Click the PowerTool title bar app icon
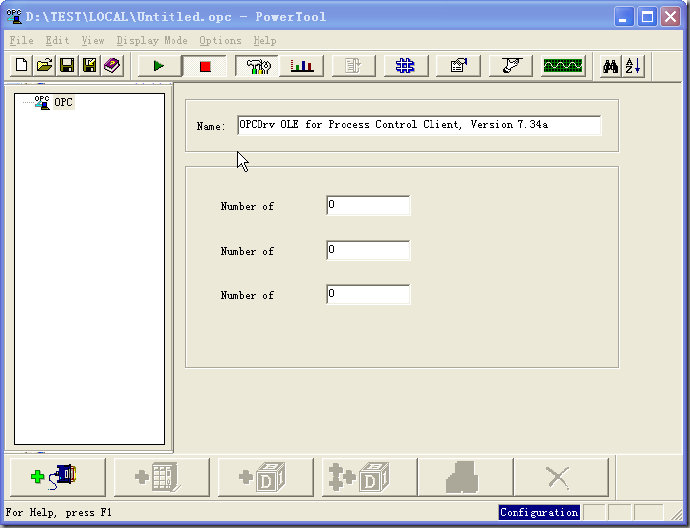Screen dimensions: 690x528 point(14,16)
